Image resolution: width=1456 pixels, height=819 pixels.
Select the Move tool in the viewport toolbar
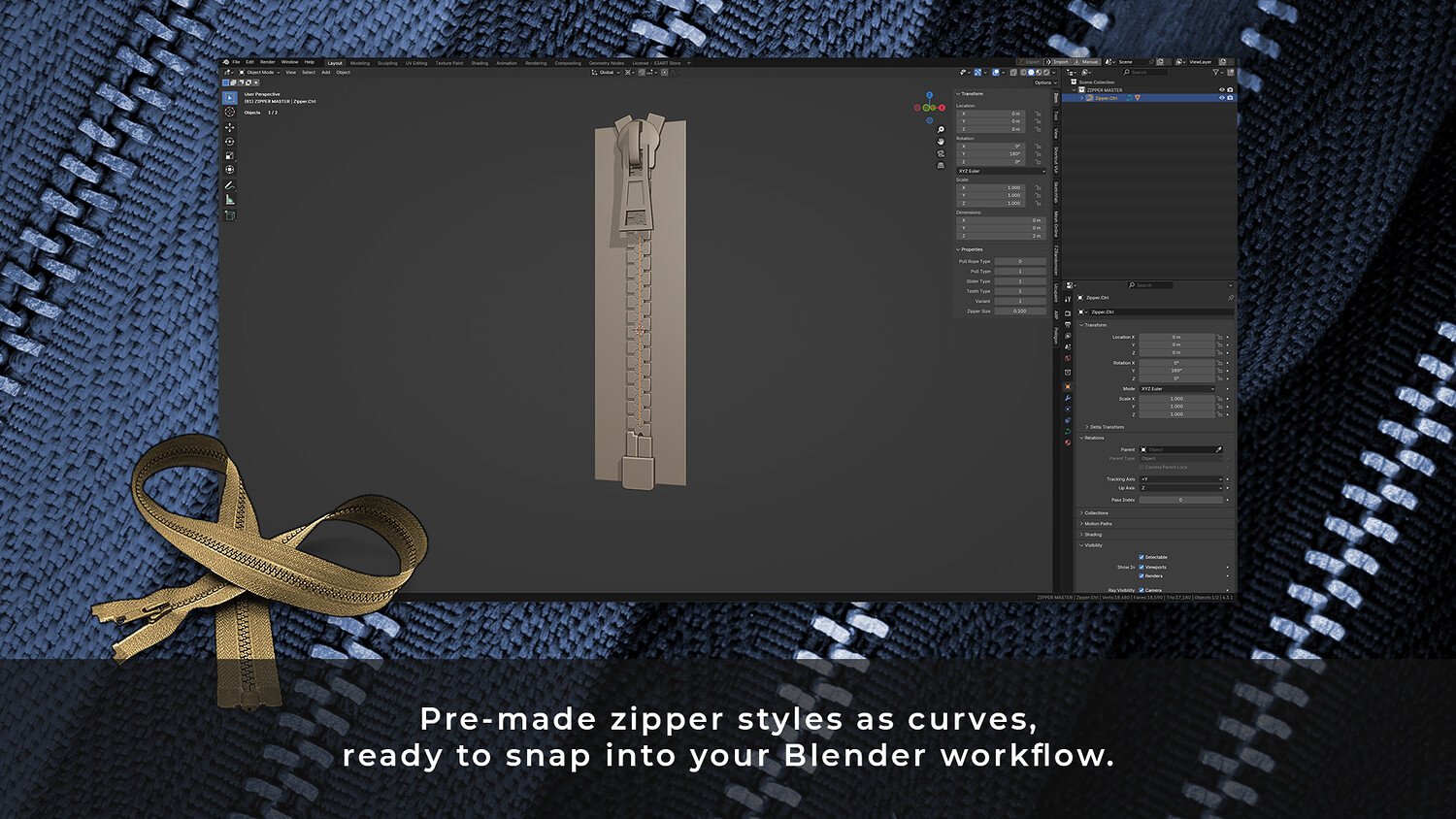click(229, 125)
